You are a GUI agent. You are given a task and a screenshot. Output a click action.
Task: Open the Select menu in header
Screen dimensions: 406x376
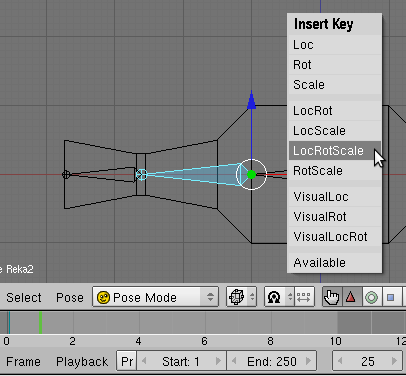pos(24,297)
